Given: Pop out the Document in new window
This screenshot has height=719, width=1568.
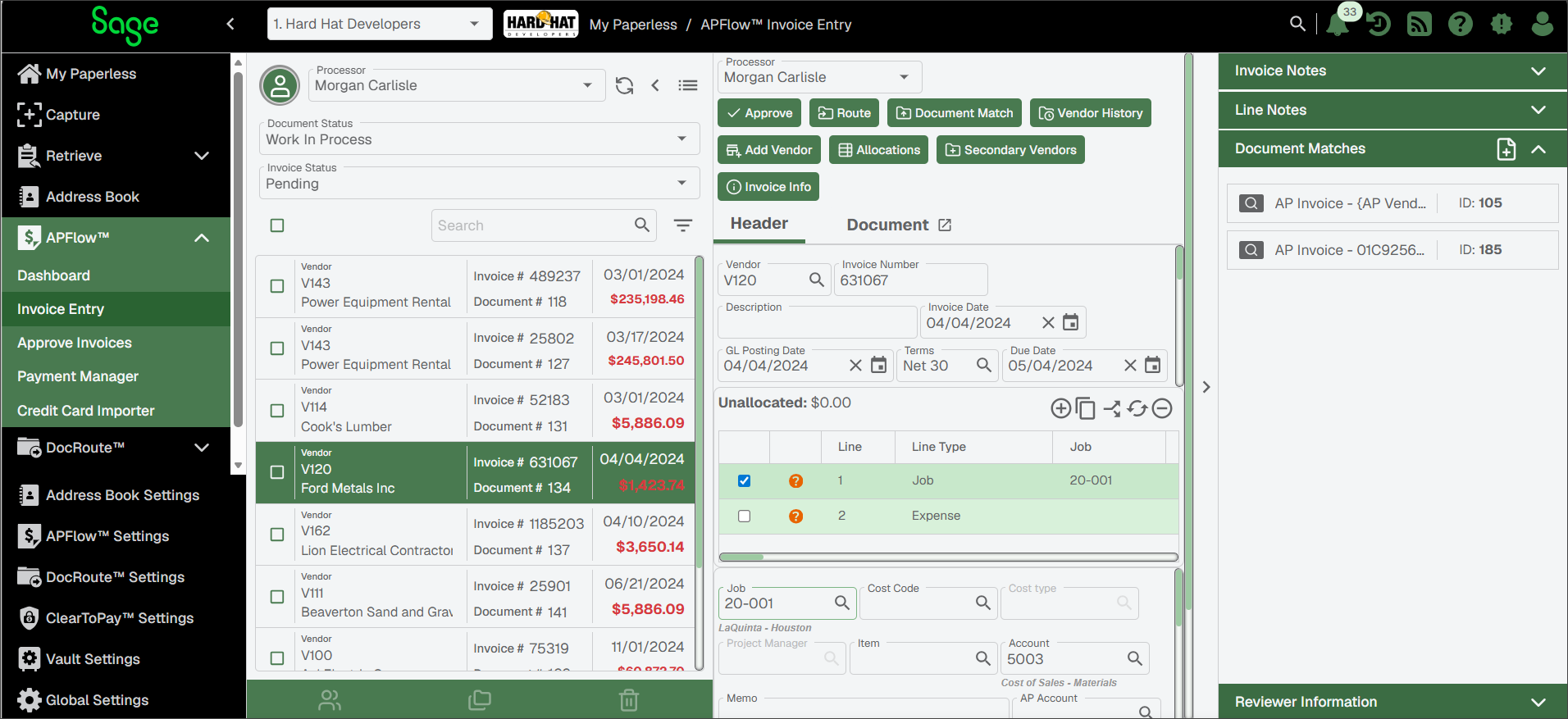Looking at the screenshot, I should (x=945, y=225).
